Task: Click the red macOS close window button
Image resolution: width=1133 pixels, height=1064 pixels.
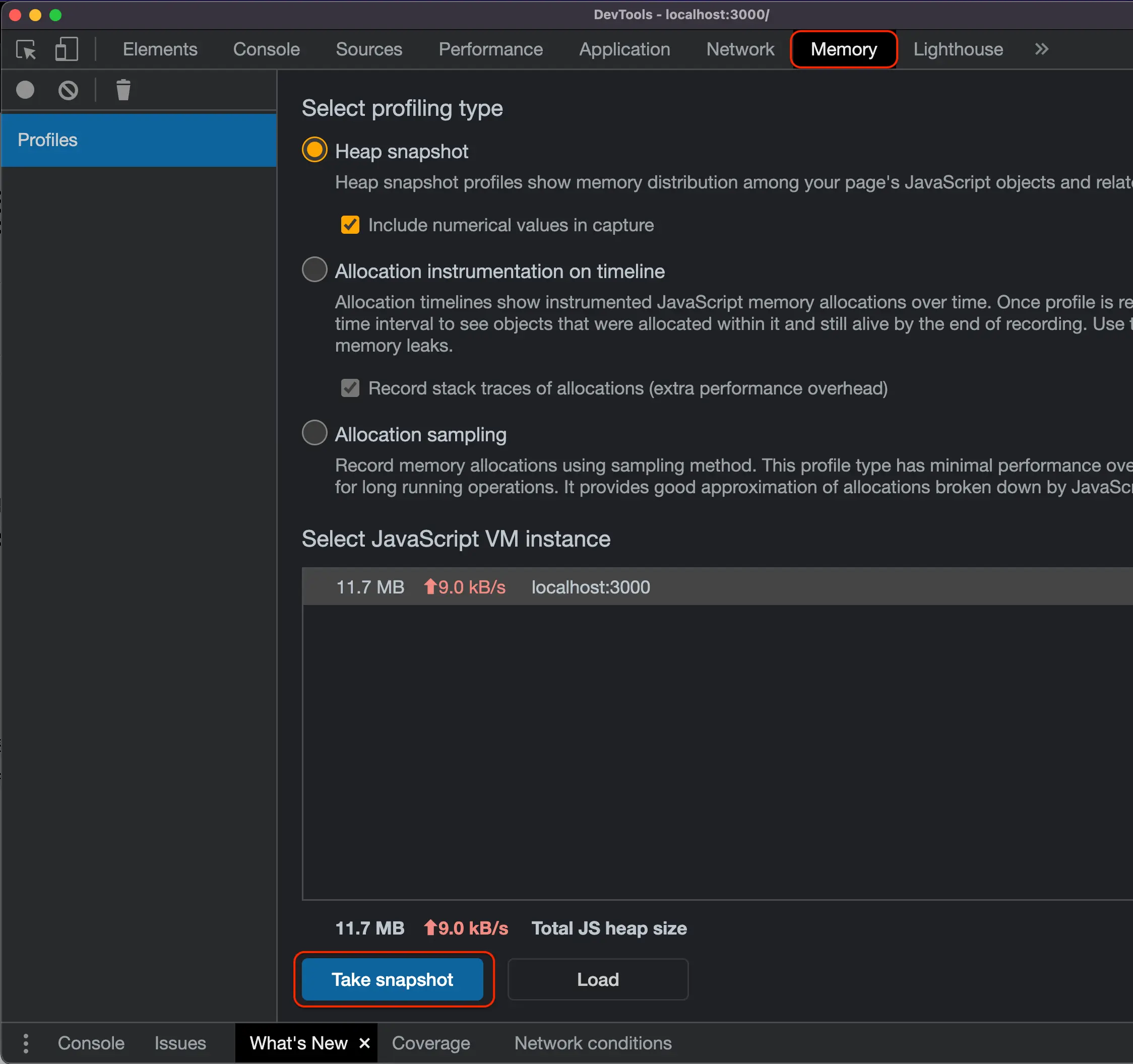Action: (16, 15)
